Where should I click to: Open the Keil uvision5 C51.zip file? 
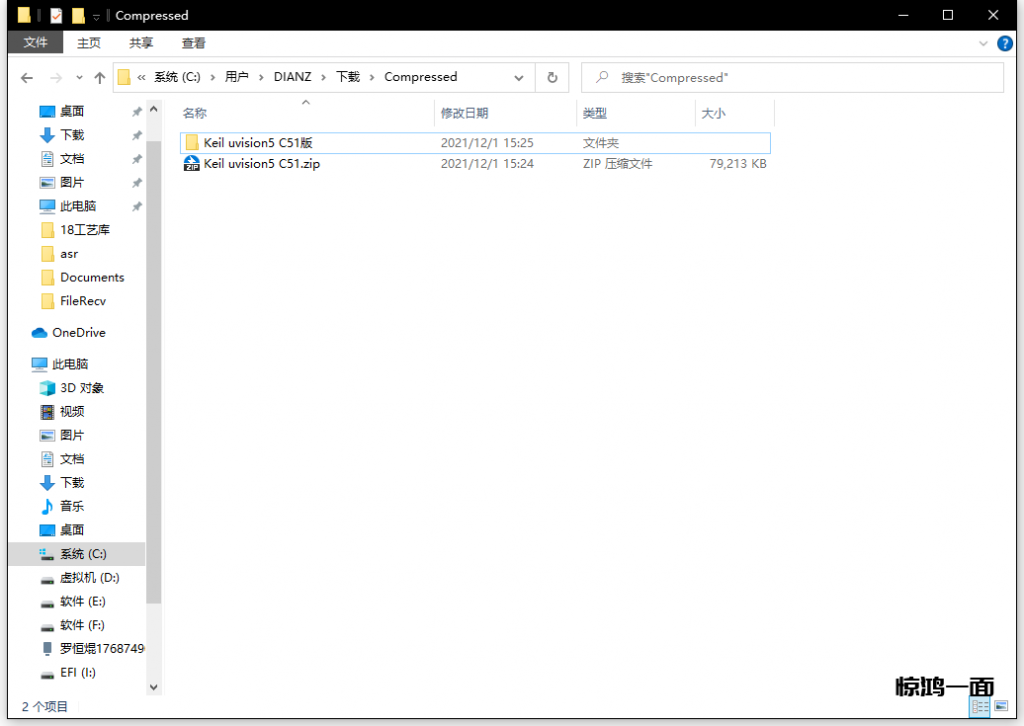point(261,163)
